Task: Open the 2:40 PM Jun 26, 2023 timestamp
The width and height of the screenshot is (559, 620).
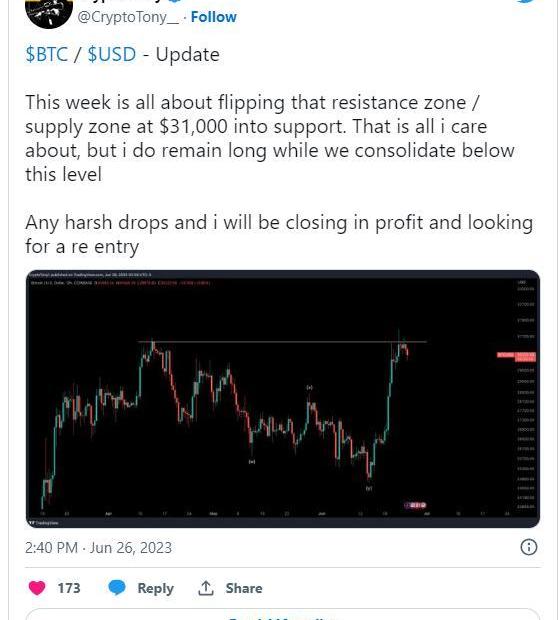Action: pyautogui.click(x=98, y=548)
